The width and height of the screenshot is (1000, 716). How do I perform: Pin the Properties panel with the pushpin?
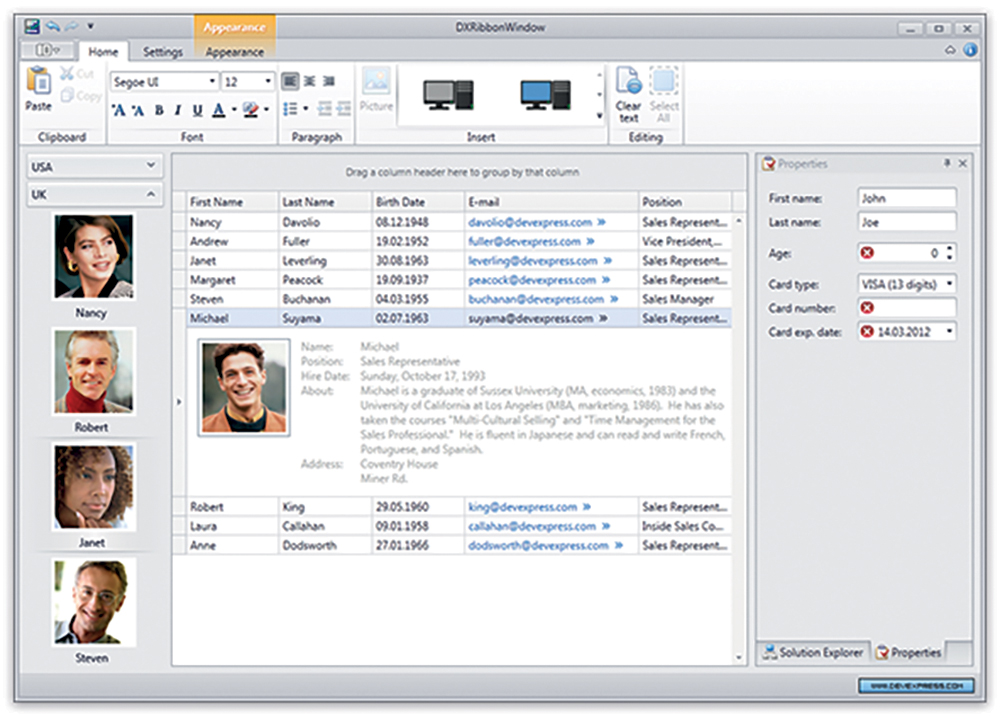tap(946, 163)
